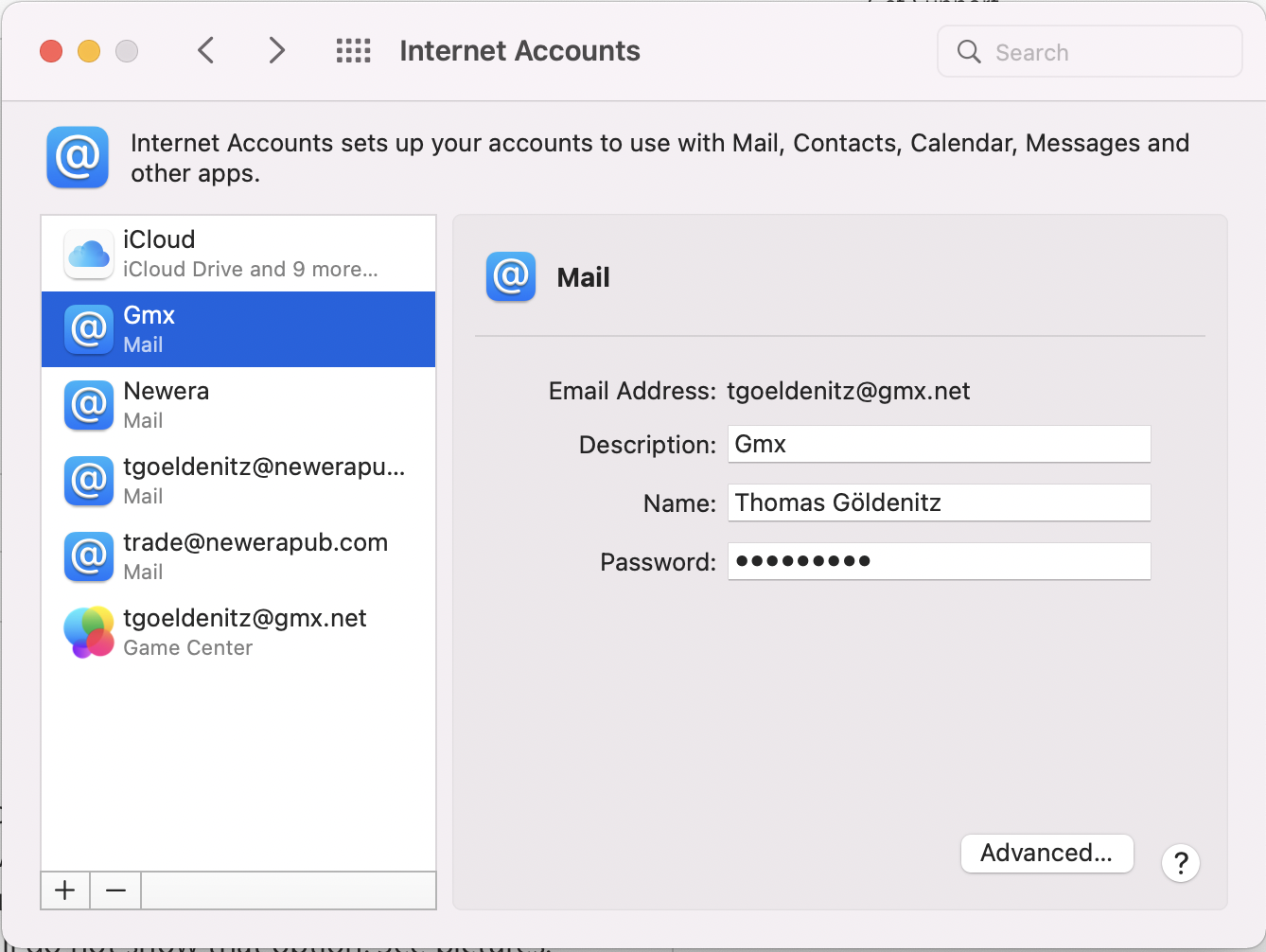Screen dimensions: 1266x952
Task: Click the tgoeldenitz@newerapu… account @ icon
Action: click(89, 481)
